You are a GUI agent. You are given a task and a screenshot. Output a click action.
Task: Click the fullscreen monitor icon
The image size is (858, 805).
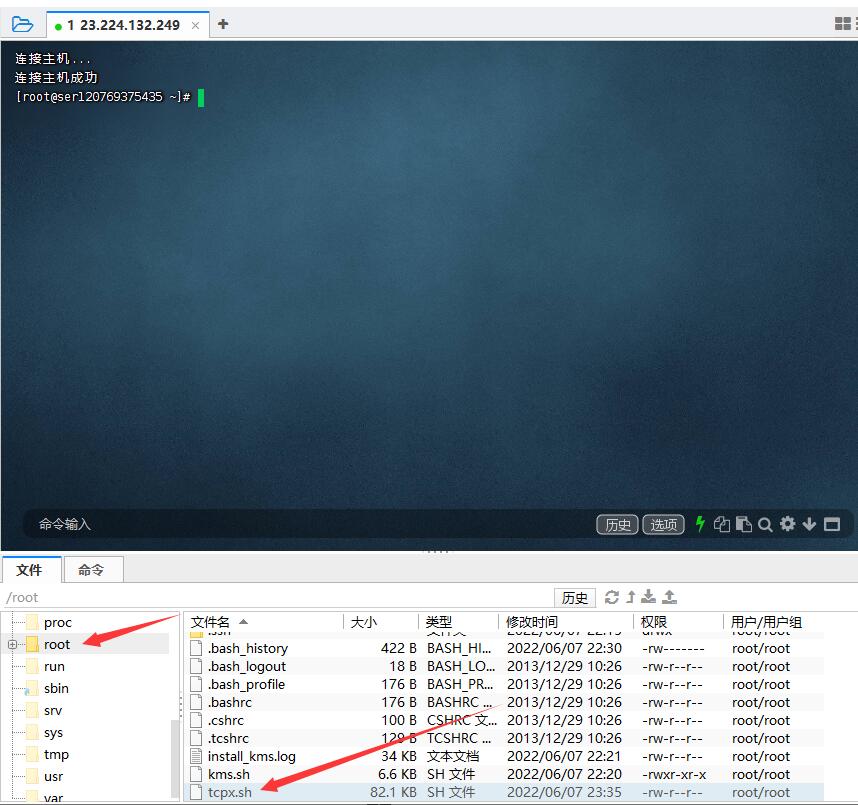833,524
